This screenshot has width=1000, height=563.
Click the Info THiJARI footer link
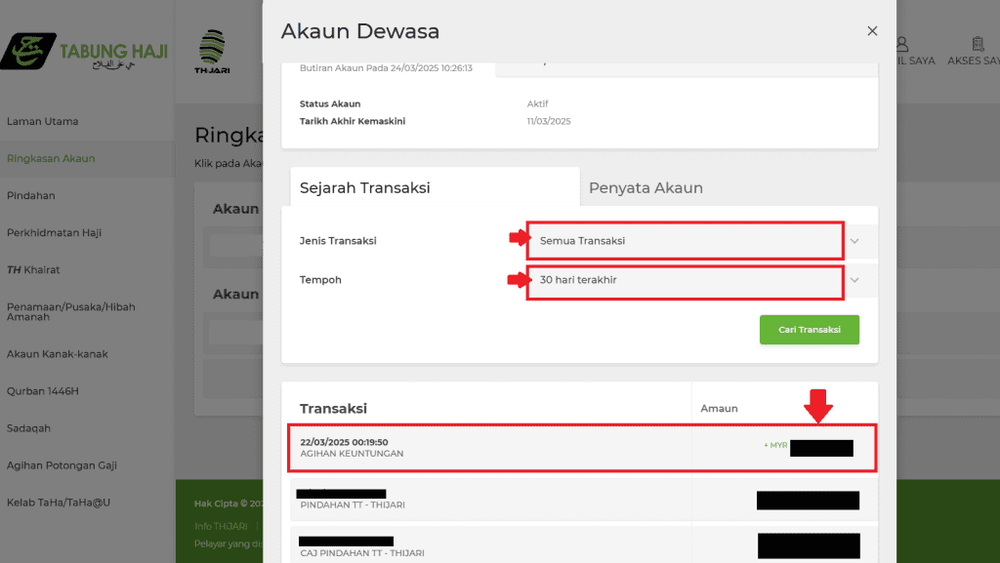tap(221, 526)
